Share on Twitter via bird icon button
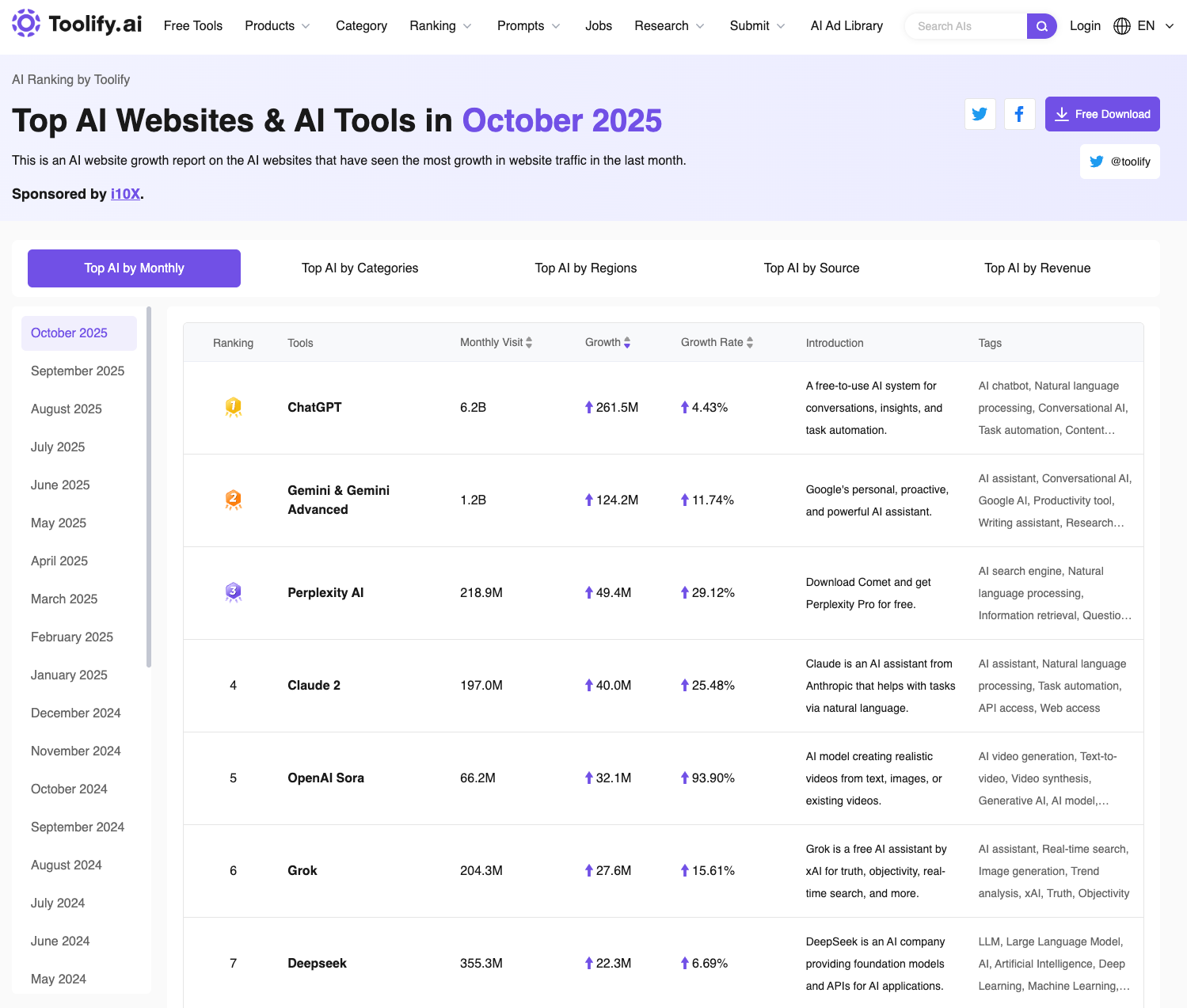Viewport: 1187px width, 1008px height. tap(980, 114)
